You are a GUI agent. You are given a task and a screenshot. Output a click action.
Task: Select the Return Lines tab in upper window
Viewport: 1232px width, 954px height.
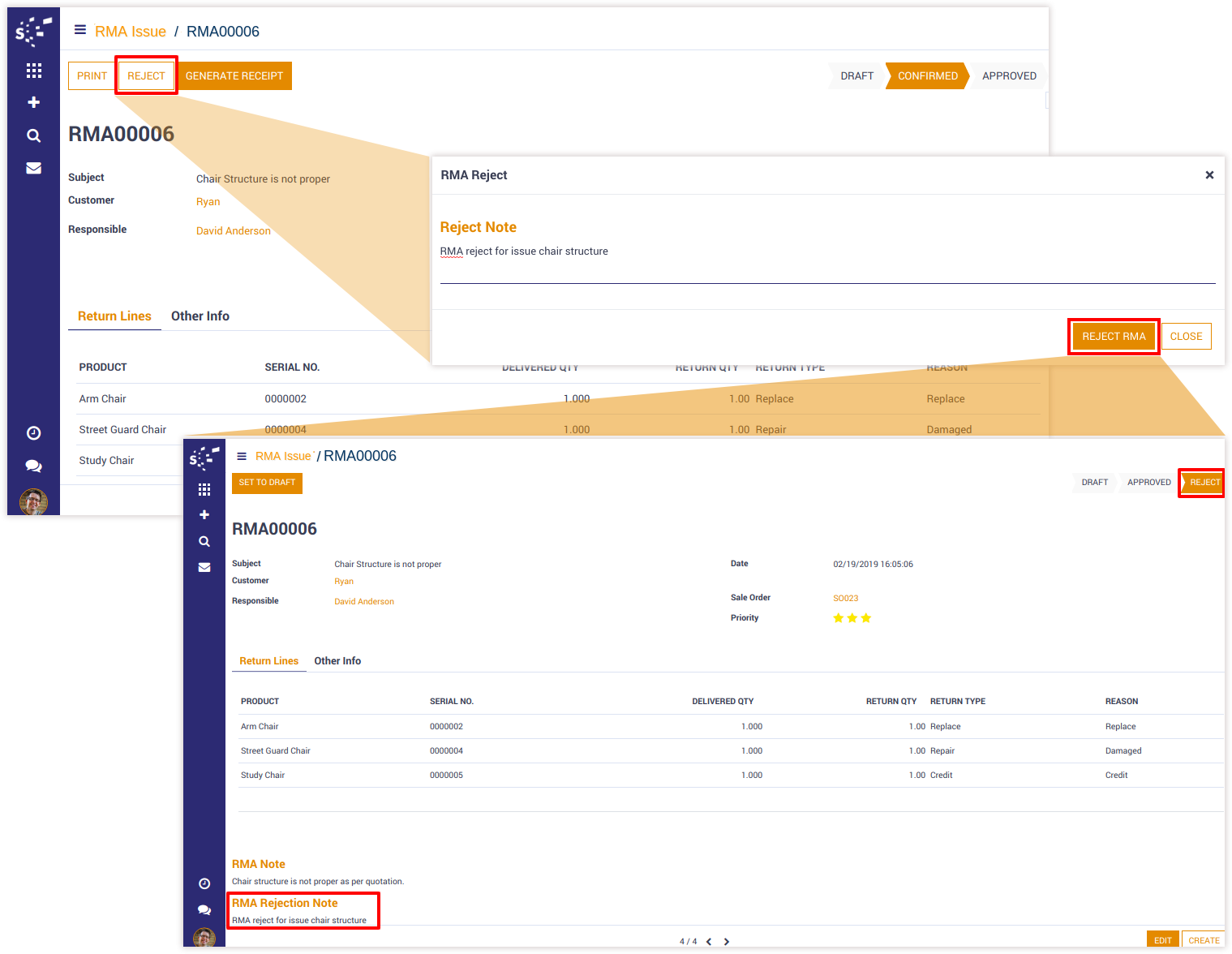114,316
